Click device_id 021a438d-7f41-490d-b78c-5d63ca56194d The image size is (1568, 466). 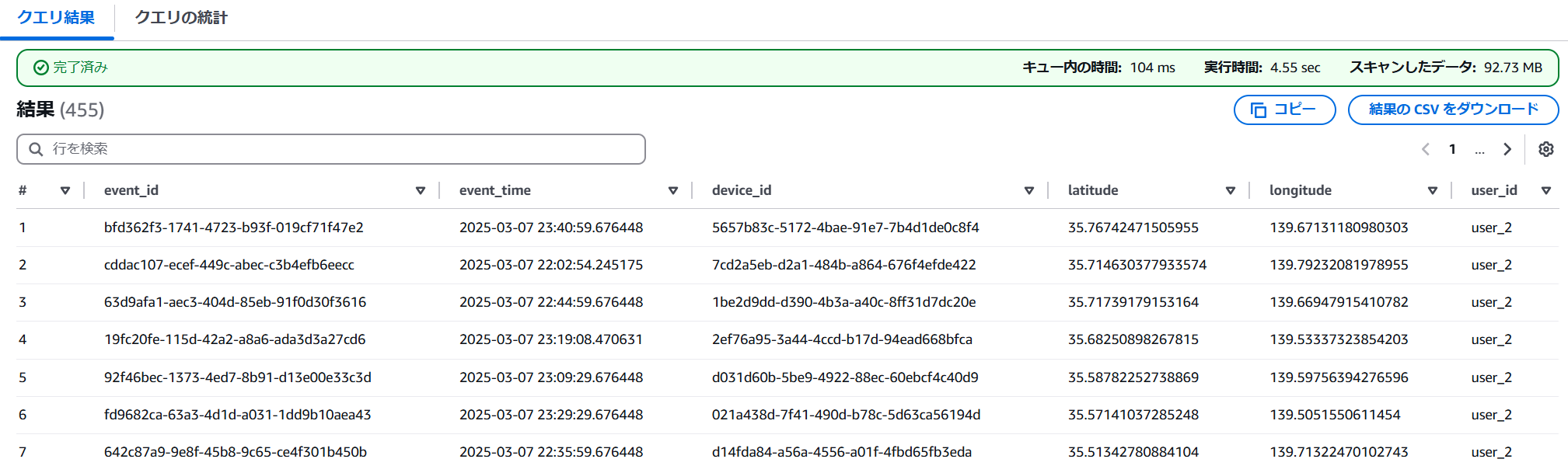(x=847, y=415)
